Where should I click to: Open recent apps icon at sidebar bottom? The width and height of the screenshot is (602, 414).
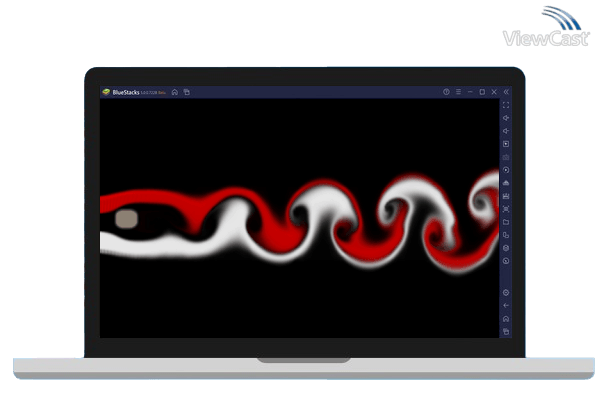tap(506, 331)
